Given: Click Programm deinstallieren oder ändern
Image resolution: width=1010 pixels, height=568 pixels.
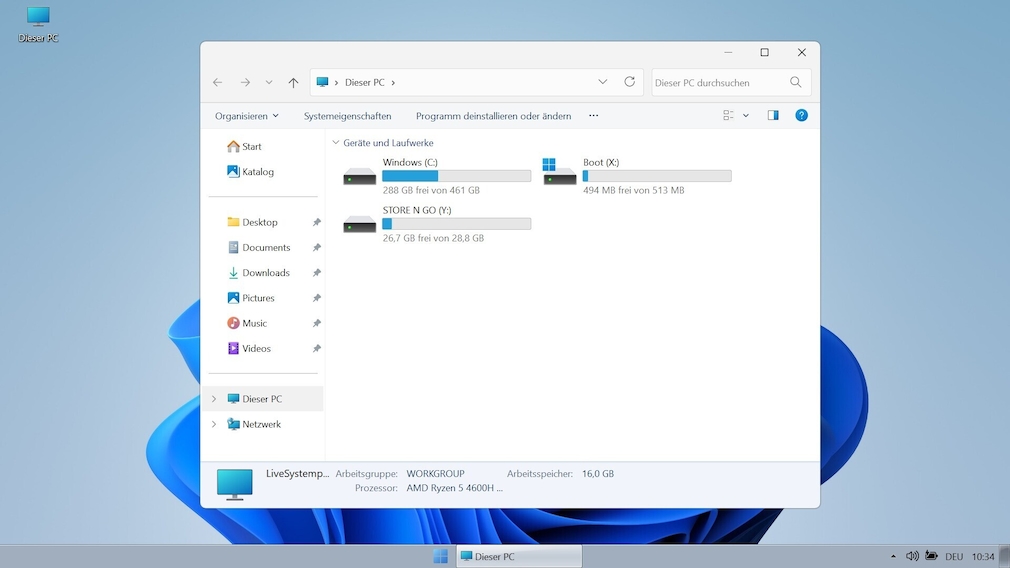Looking at the screenshot, I should pos(493,116).
